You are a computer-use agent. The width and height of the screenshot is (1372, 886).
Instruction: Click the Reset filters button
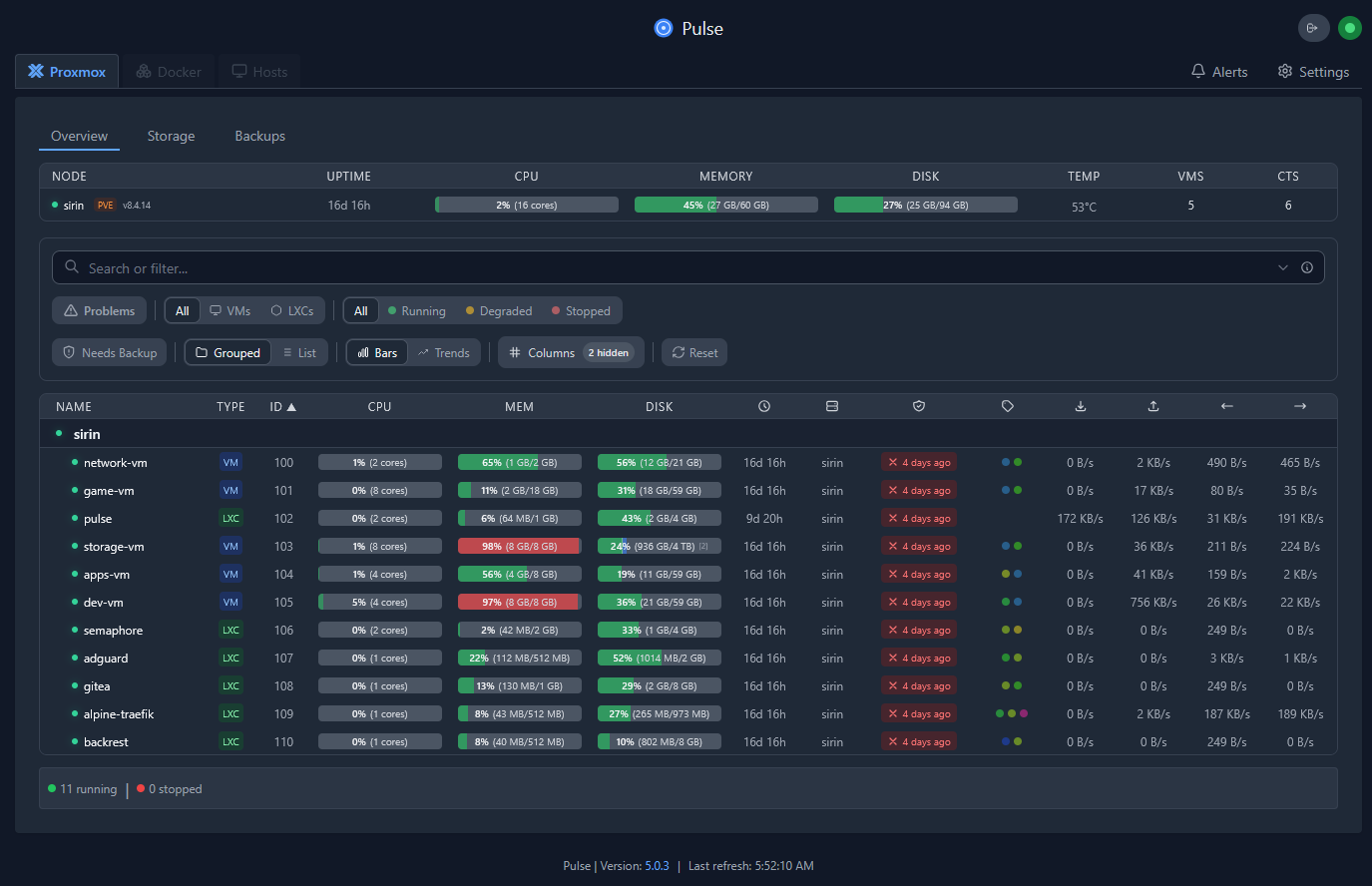(694, 352)
